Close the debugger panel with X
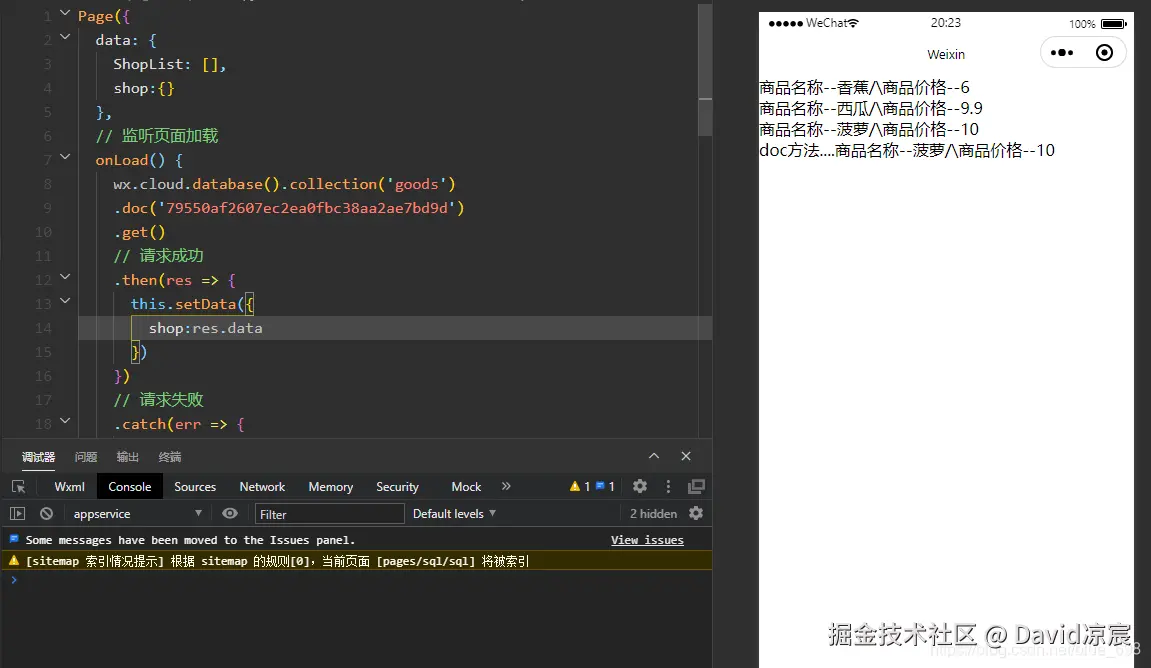Screen dimensions: 1151x668 point(686,456)
